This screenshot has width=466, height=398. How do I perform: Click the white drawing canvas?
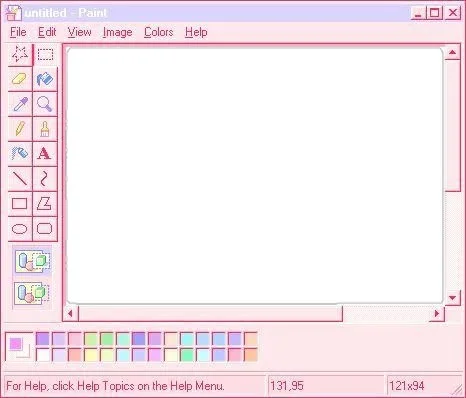[x=255, y=176]
